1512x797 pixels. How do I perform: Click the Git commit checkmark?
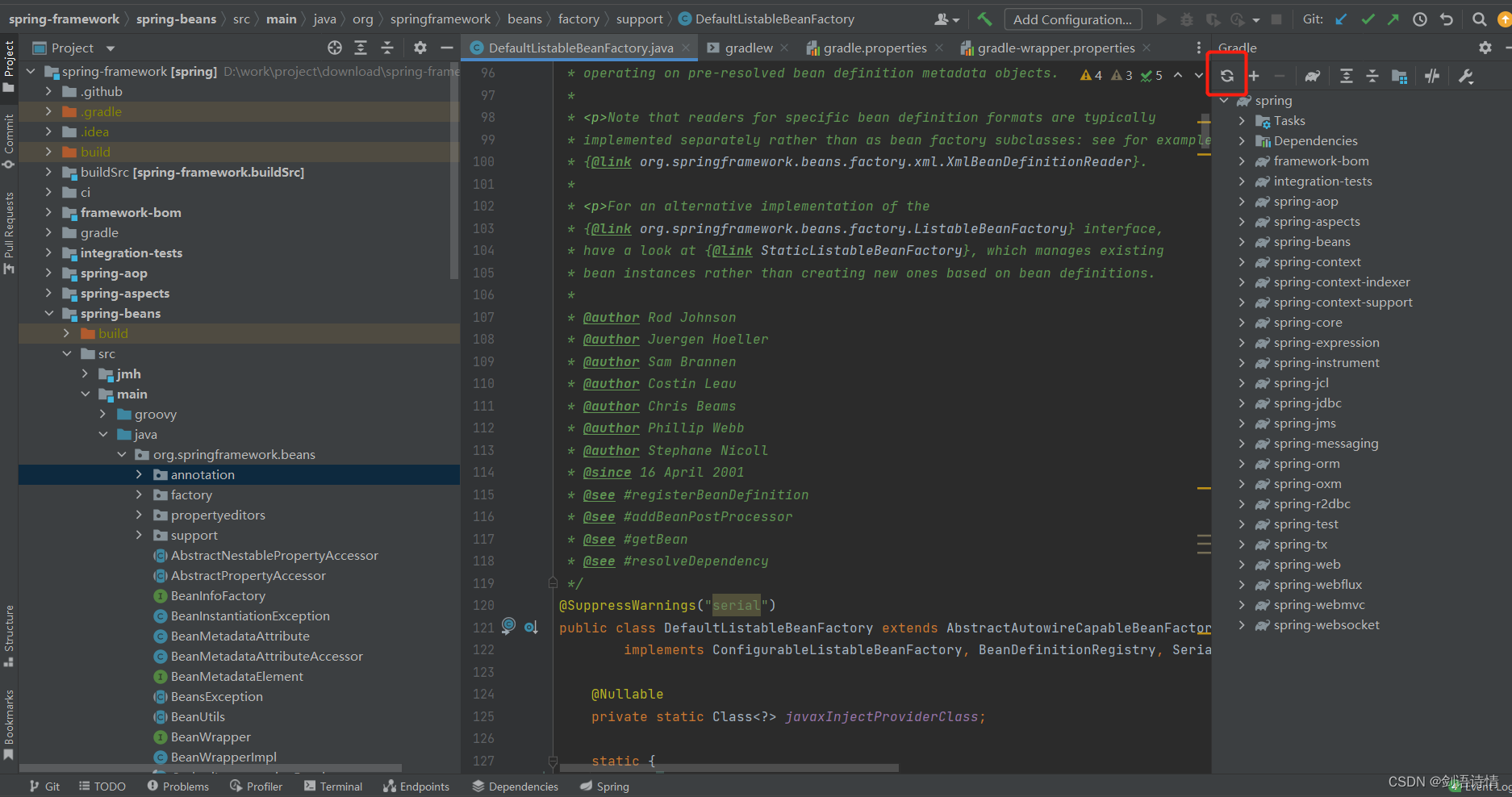[x=1368, y=19]
